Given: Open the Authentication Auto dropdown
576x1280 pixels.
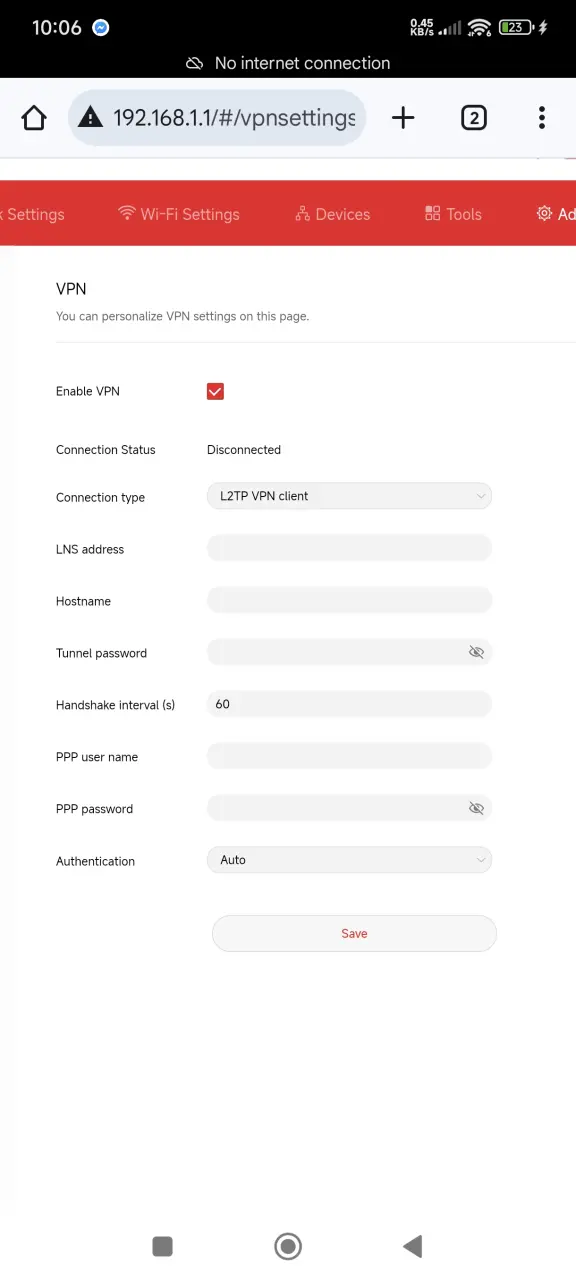Looking at the screenshot, I should (349, 860).
